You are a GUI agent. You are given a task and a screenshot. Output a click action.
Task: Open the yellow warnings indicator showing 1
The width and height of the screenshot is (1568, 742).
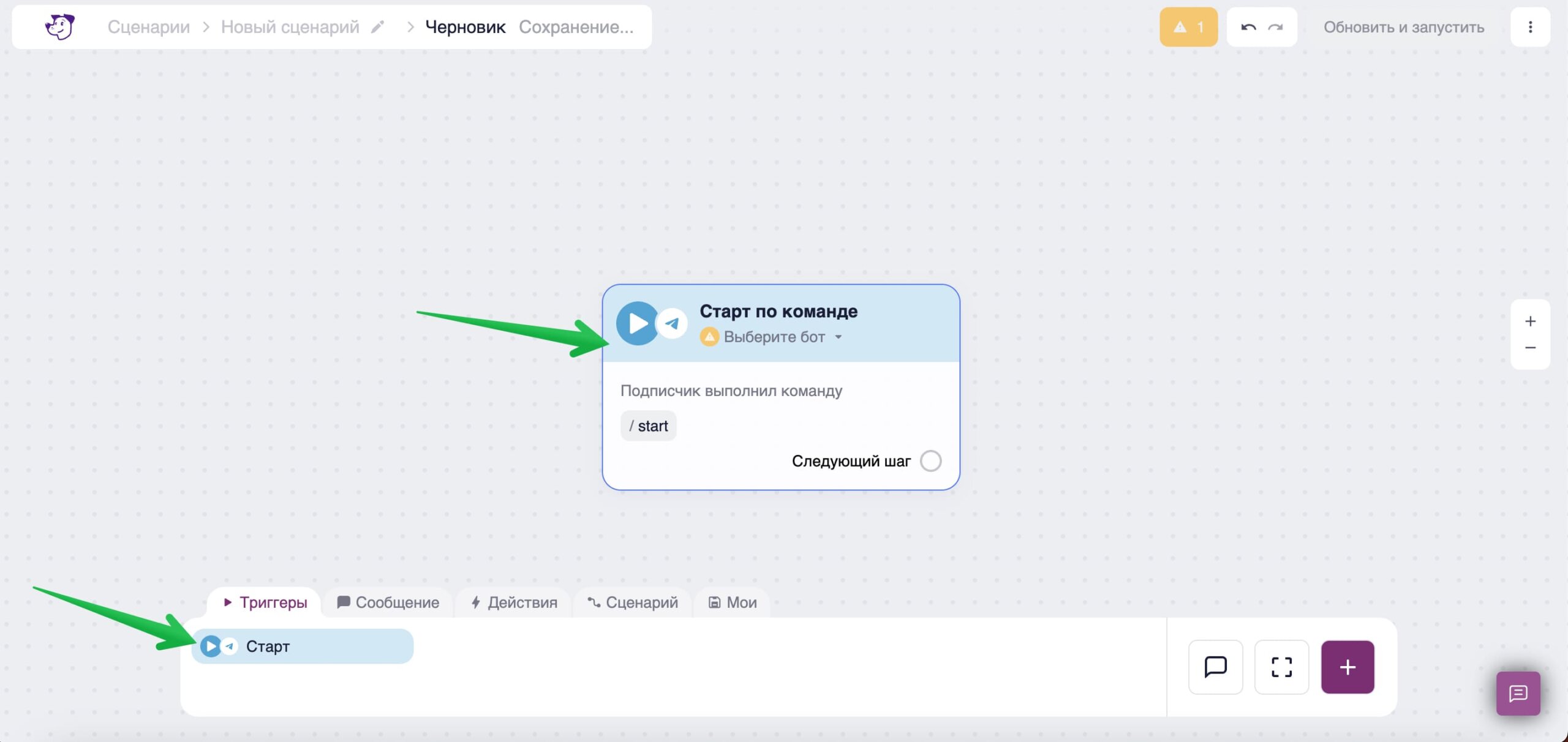point(1188,27)
